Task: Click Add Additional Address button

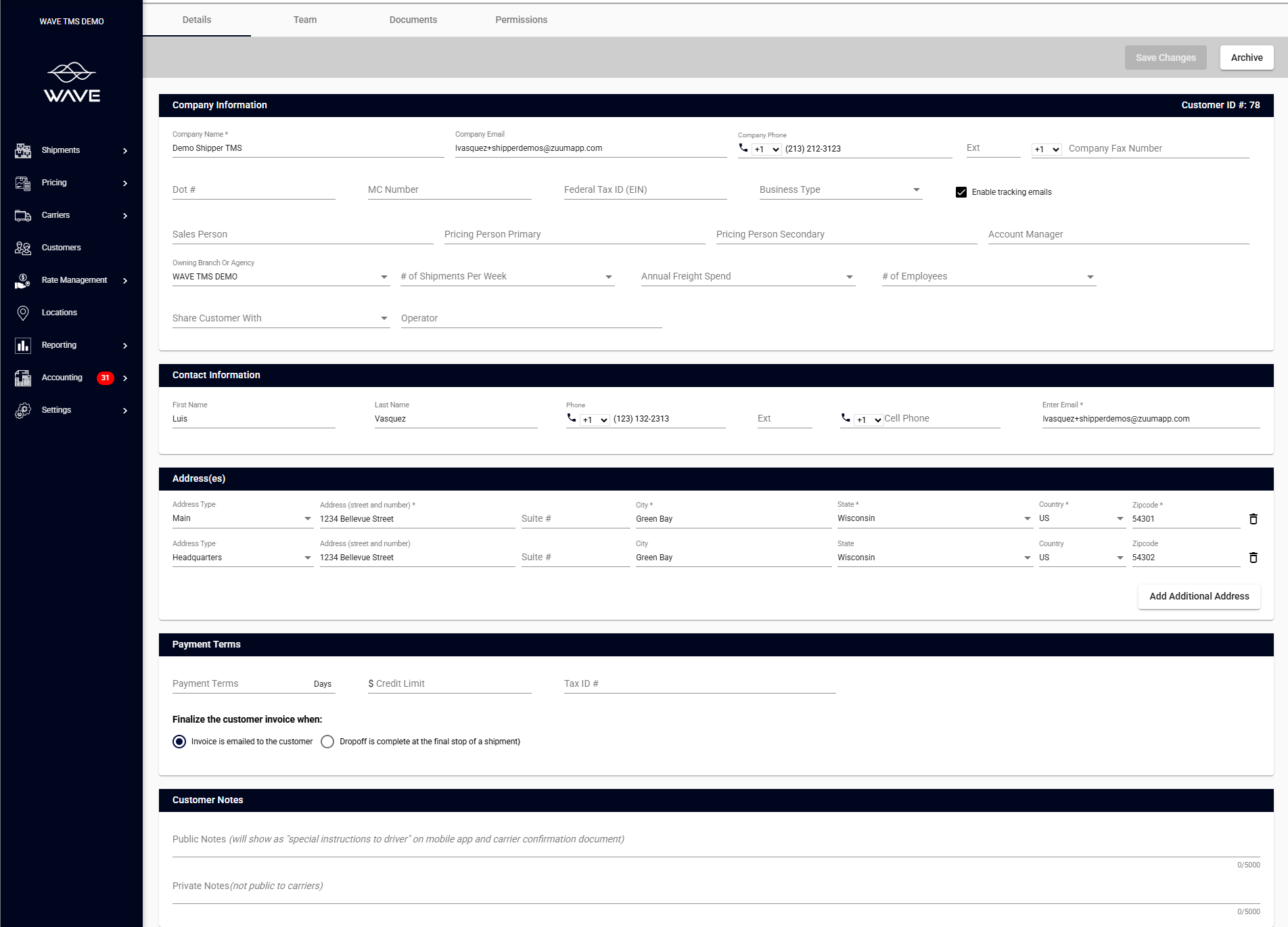Action: click(1199, 596)
